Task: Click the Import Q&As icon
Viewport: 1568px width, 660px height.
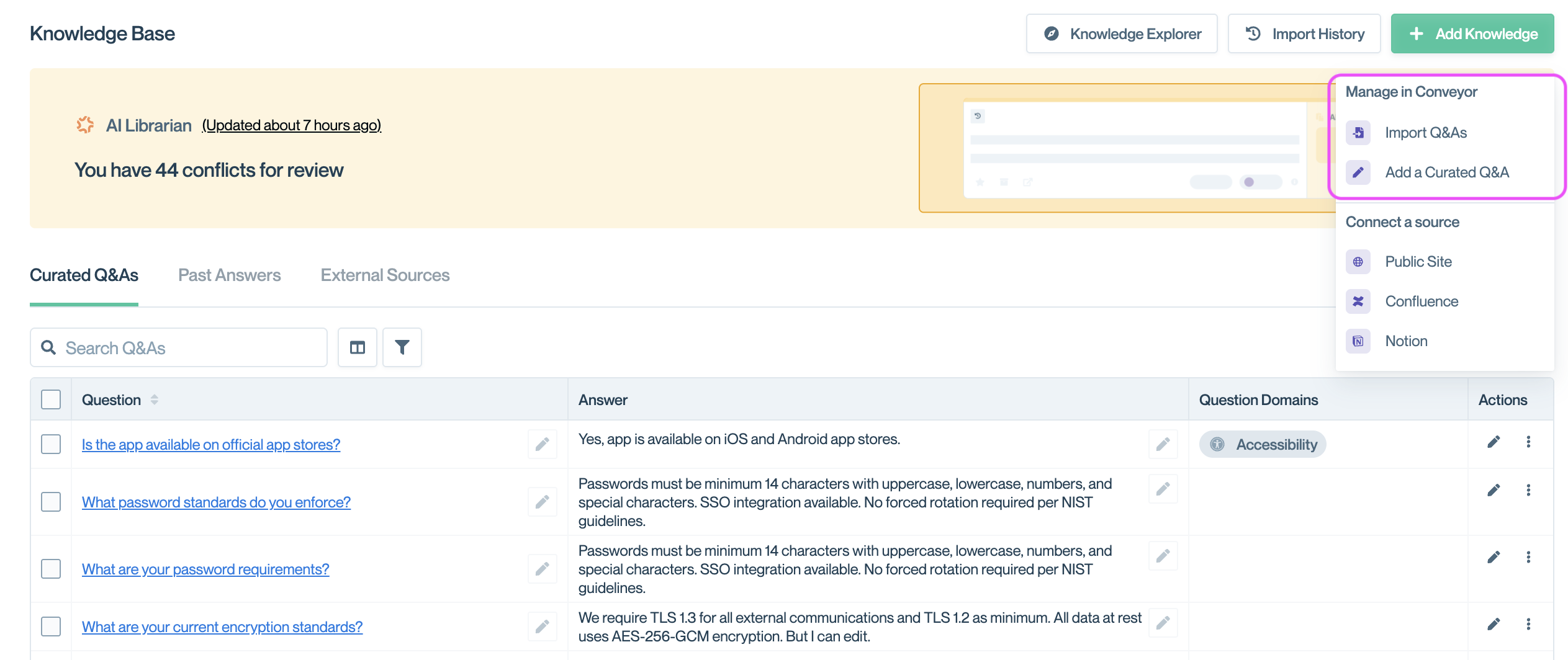Action: tap(1358, 133)
